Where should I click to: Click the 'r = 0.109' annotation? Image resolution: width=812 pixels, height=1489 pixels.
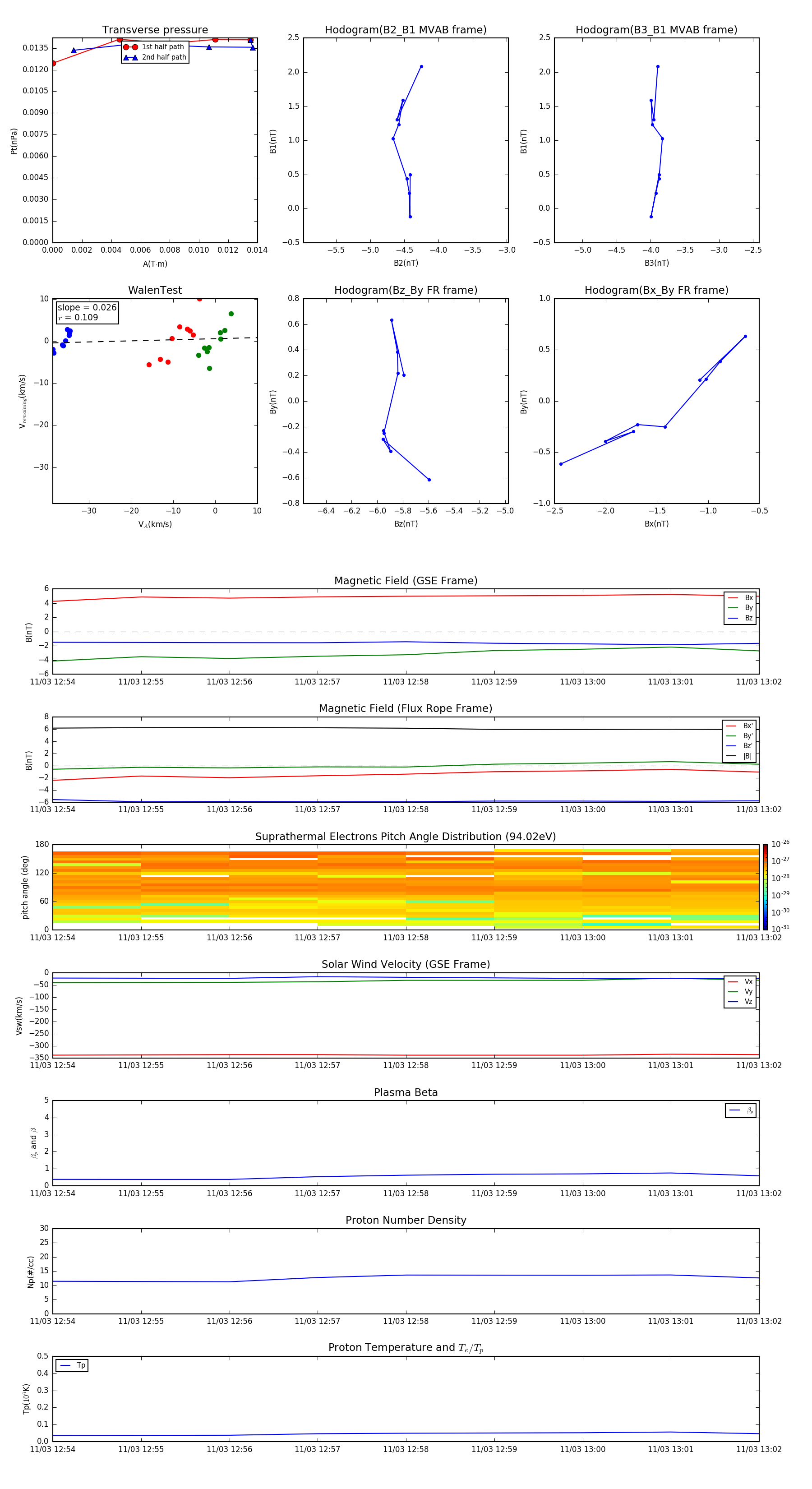tap(78, 317)
